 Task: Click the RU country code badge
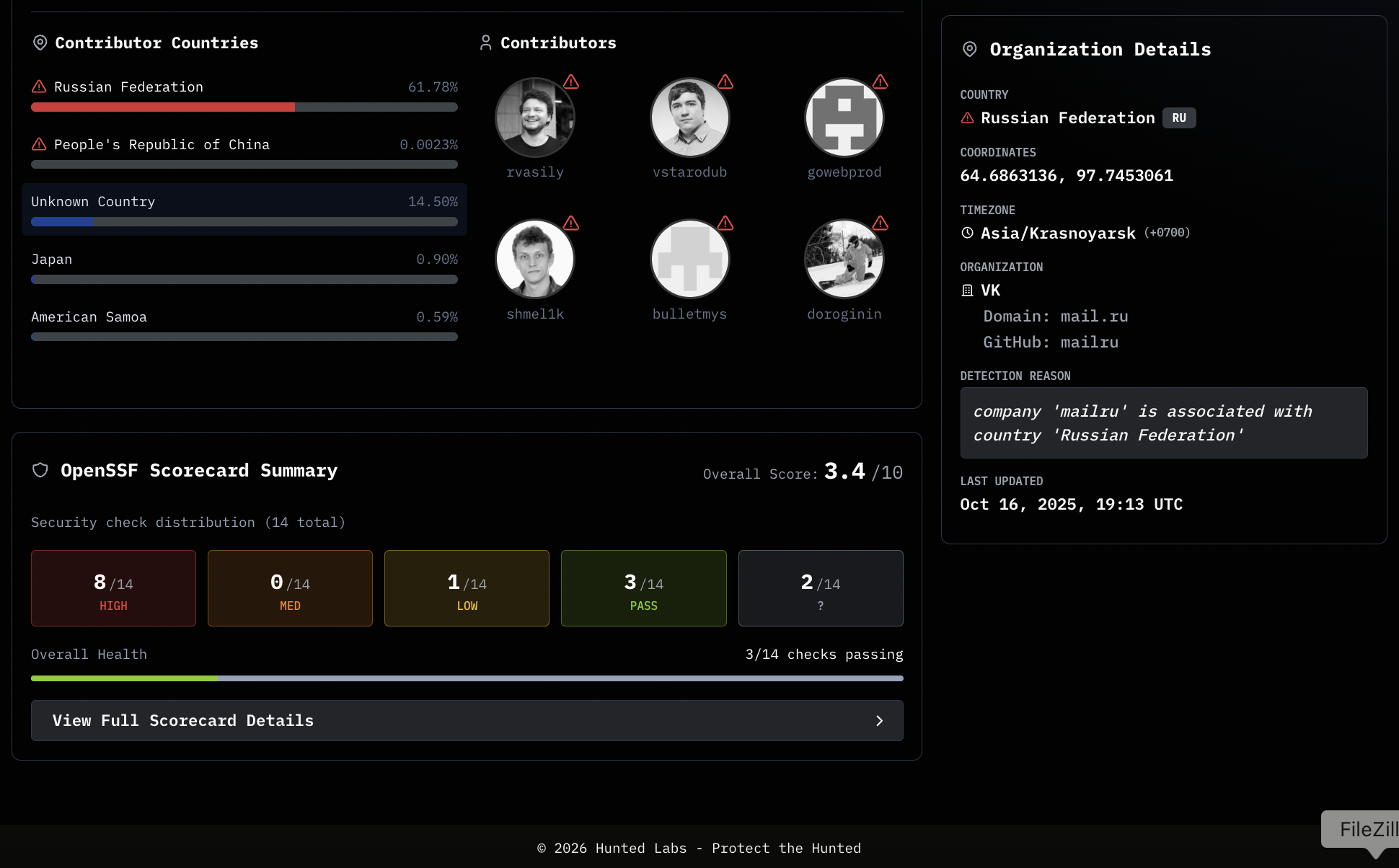click(1178, 118)
